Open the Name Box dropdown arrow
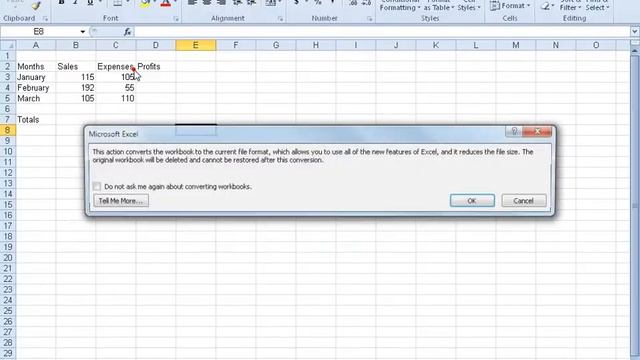The height and width of the screenshot is (360, 640). point(82,32)
